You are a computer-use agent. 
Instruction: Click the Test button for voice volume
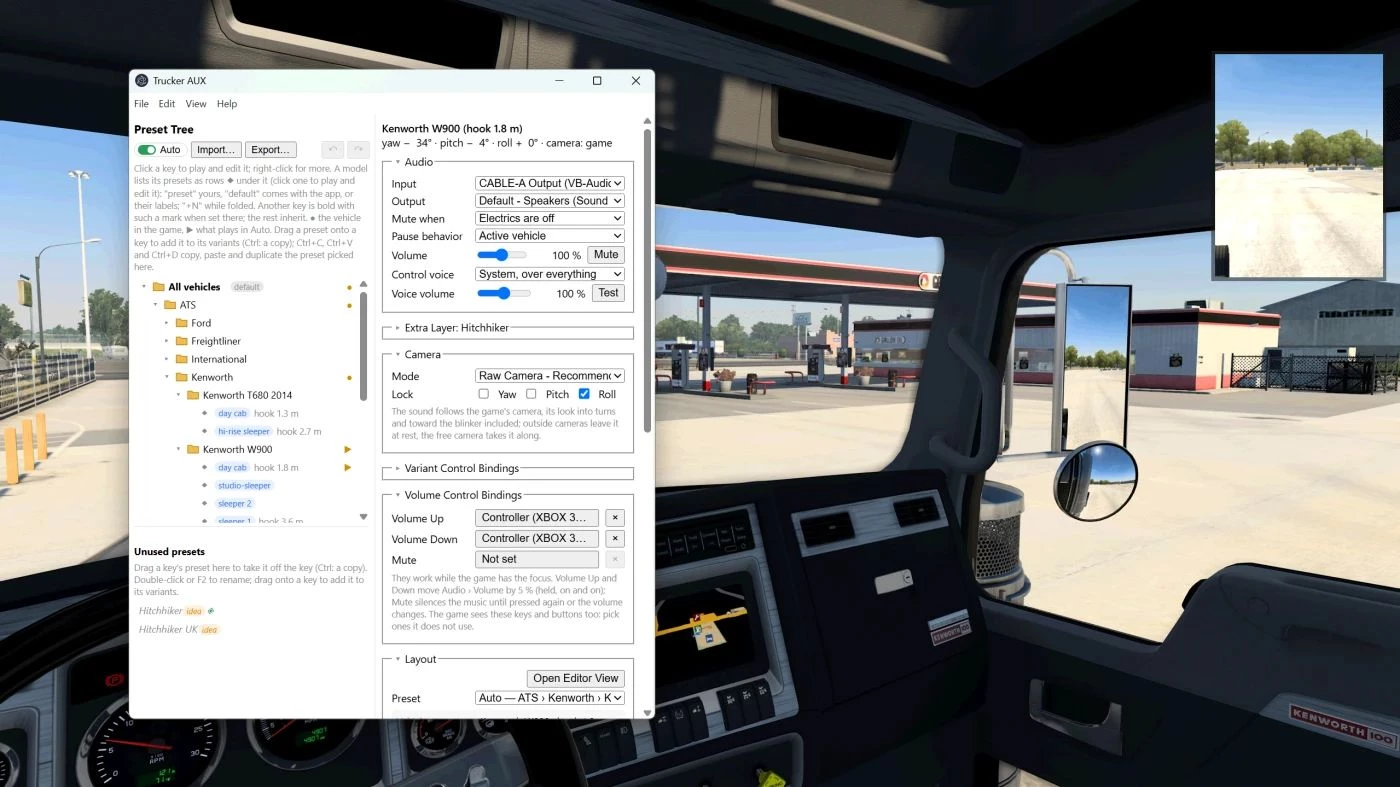pos(609,293)
